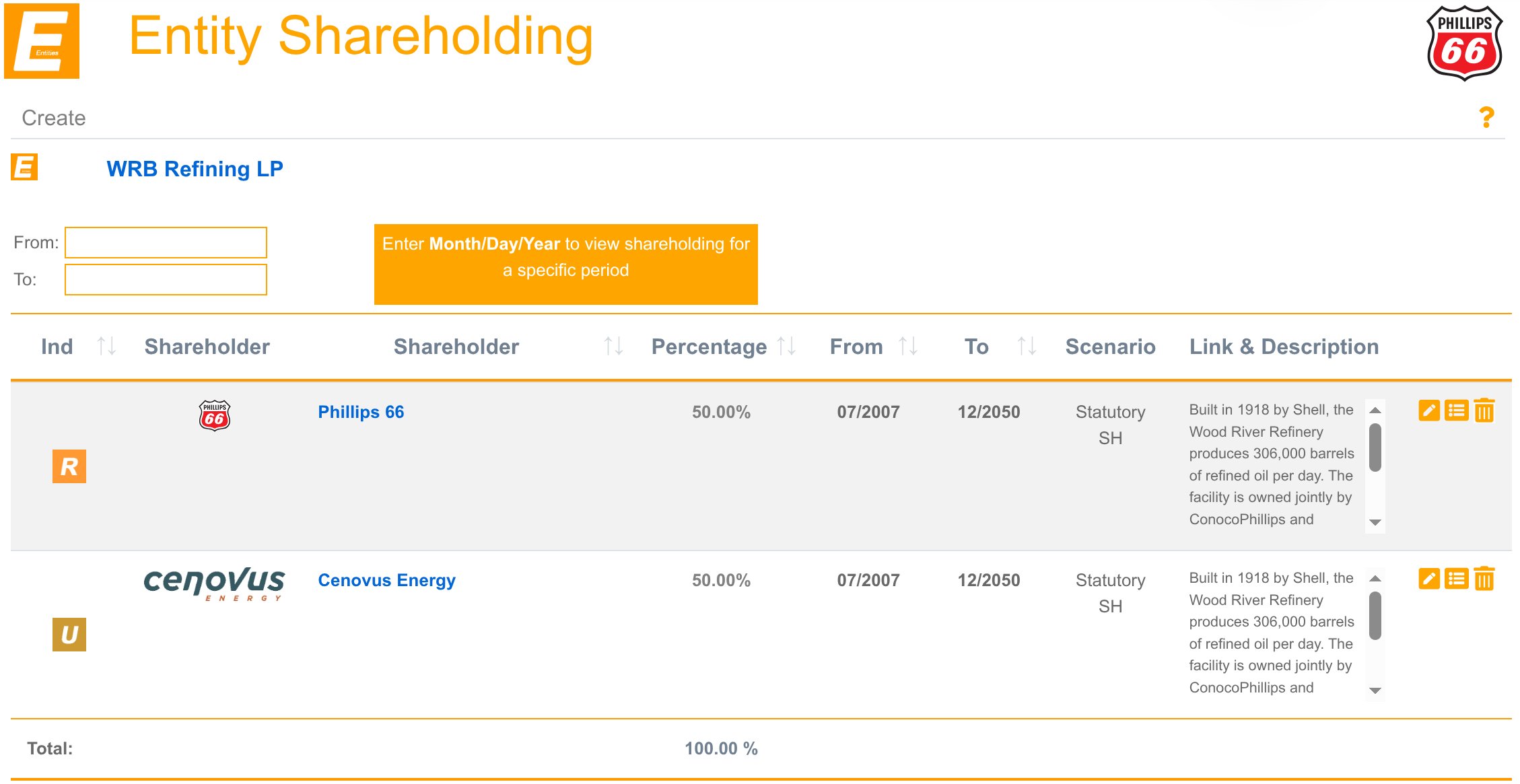Click 12/2050 in Phillips 66 row
Screen dimensions: 1520x784
click(x=989, y=412)
